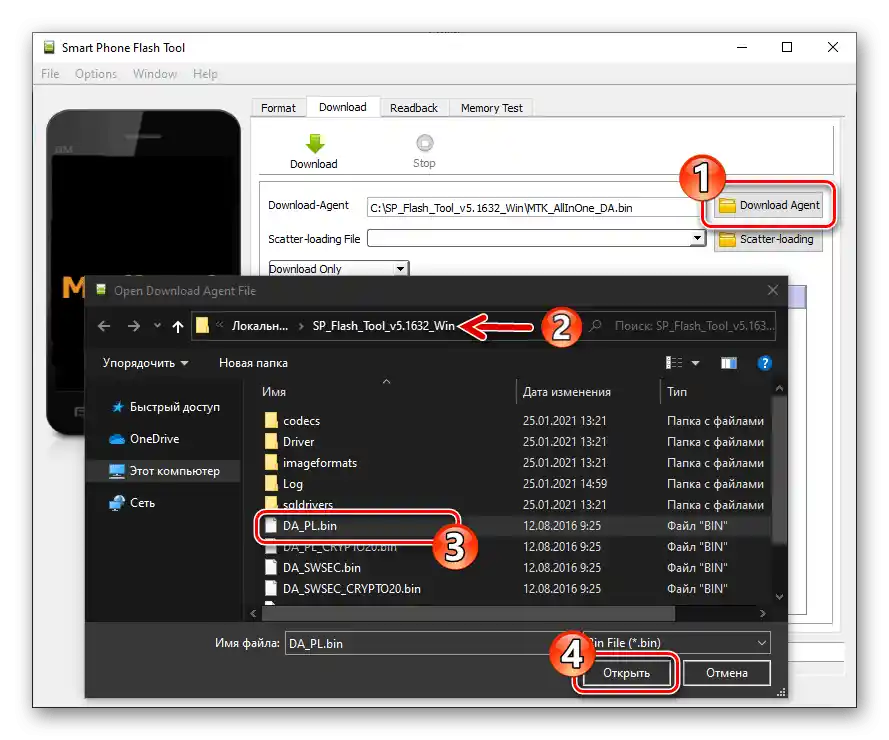This screenshot has width=889, height=740.
Task: Click the vertical scrollbar up arrow in file list
Action: coord(779,388)
